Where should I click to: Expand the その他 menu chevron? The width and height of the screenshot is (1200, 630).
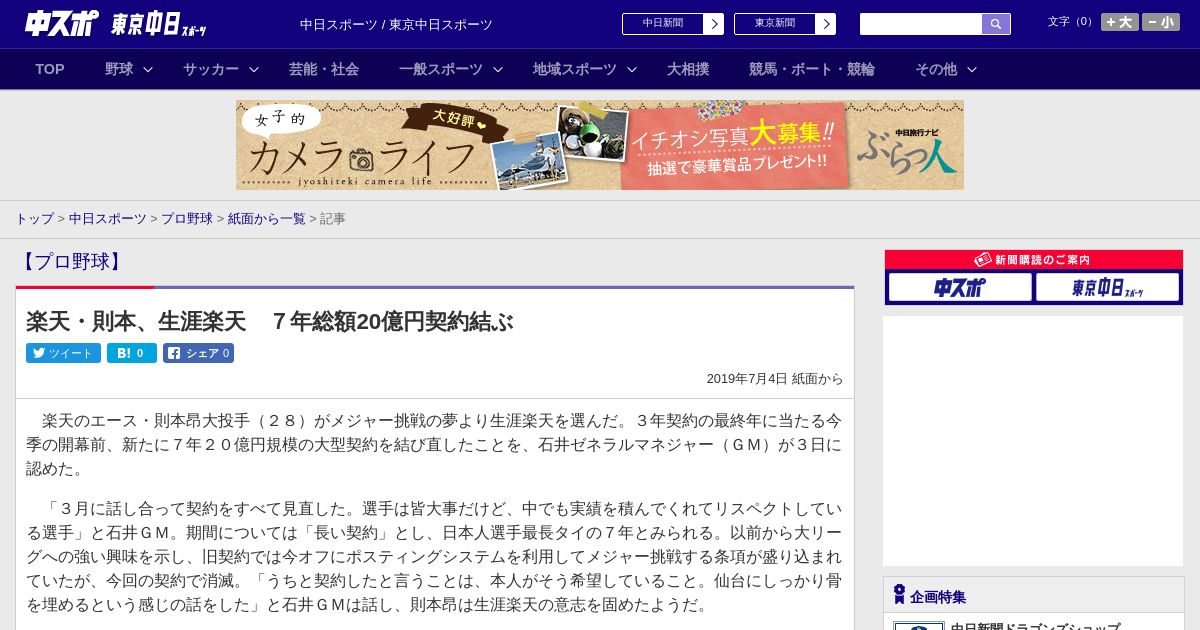(x=972, y=69)
